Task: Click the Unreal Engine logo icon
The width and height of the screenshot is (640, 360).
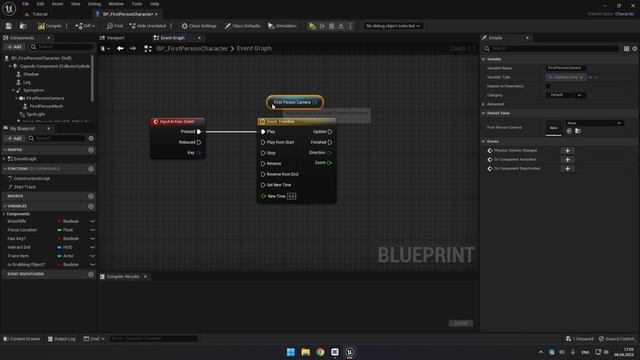Action: point(9,9)
